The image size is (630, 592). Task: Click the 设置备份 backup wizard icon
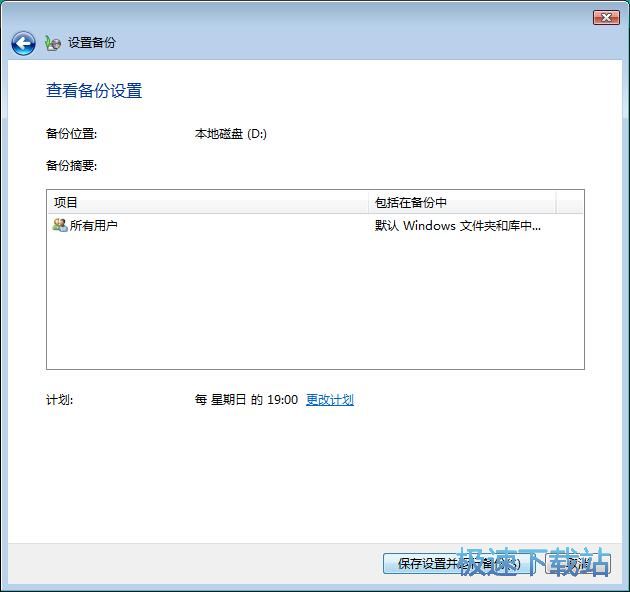pos(53,43)
